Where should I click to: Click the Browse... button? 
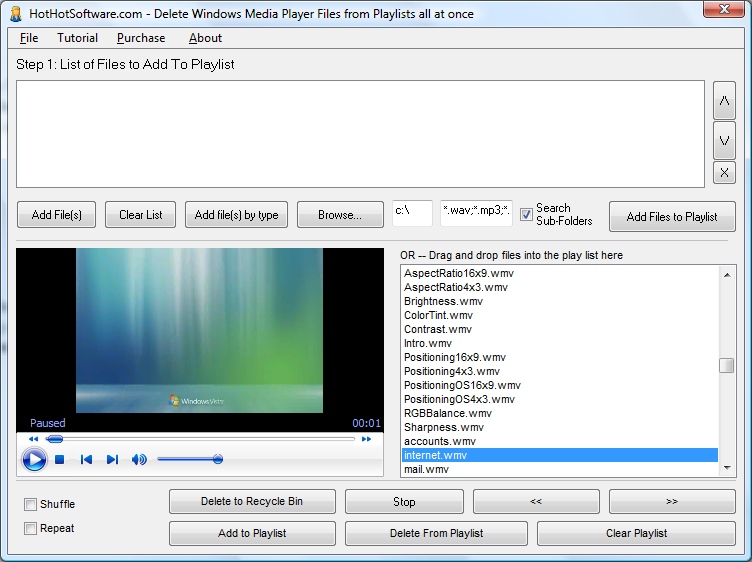coord(340,214)
